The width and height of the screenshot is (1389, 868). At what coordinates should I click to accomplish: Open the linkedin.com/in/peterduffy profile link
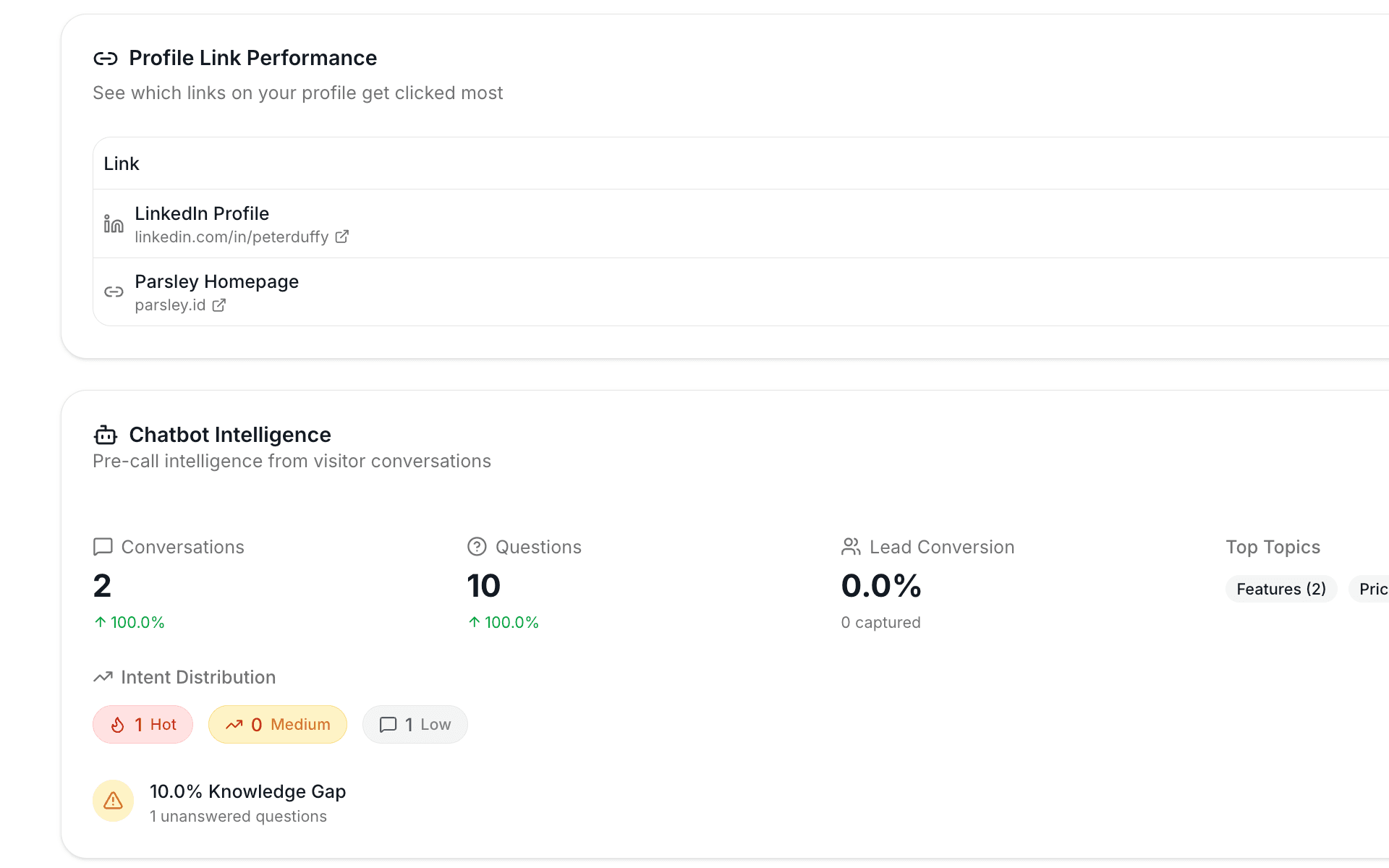(231, 237)
